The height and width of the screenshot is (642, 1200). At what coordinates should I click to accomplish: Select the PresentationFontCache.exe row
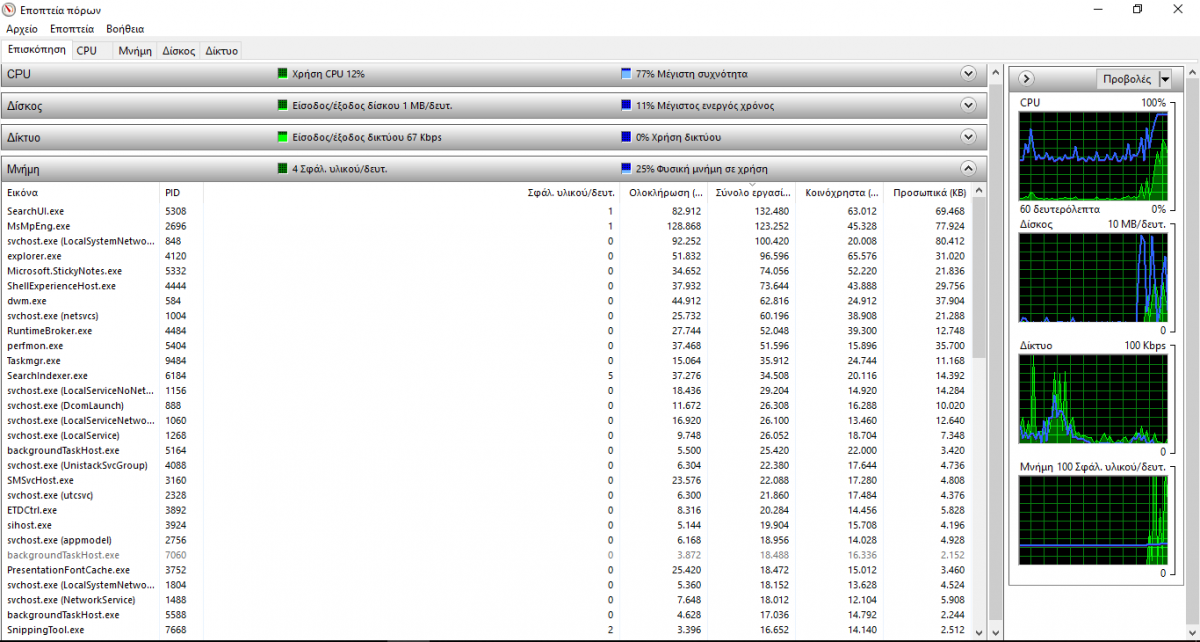click(x=487, y=570)
